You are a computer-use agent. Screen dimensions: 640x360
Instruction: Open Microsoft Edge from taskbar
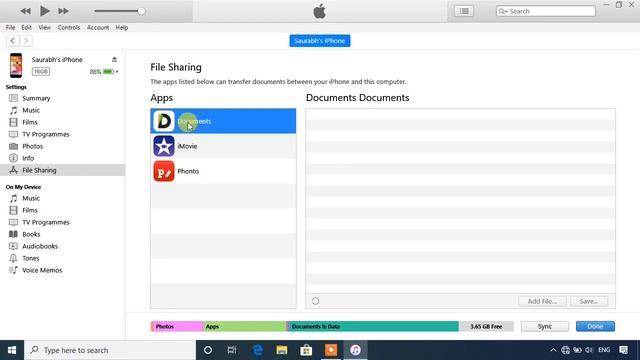[258, 350]
